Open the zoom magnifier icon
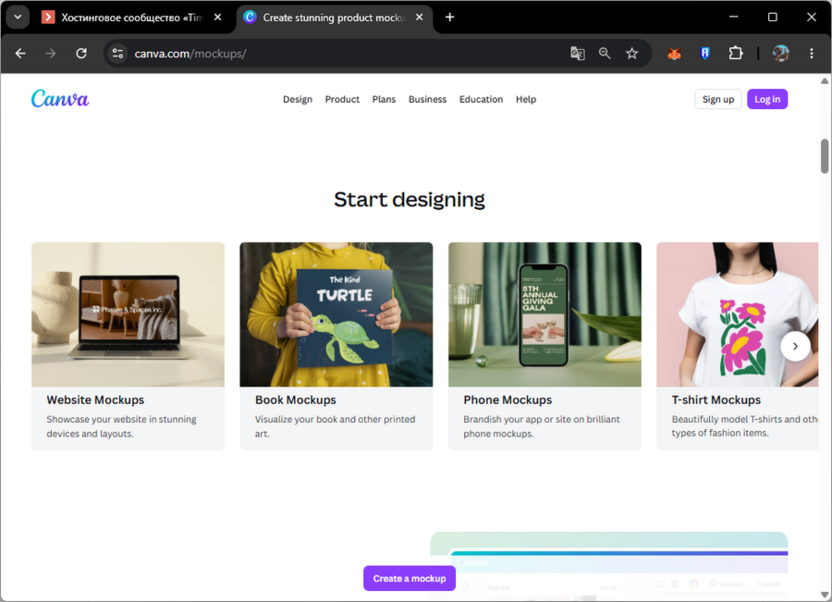Screen dimensions: 832x602 click(x=604, y=54)
